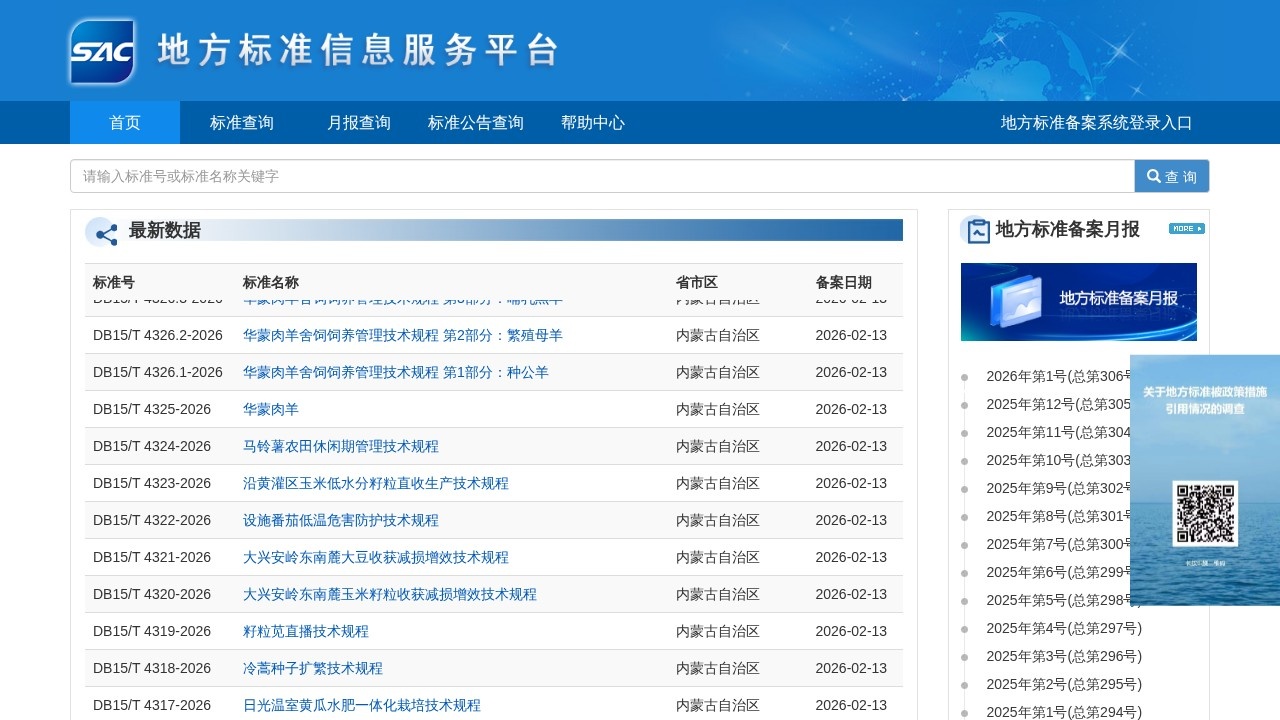This screenshot has height=720, width=1280.
Task: Open the 标准查询 menu item
Action: (x=242, y=123)
